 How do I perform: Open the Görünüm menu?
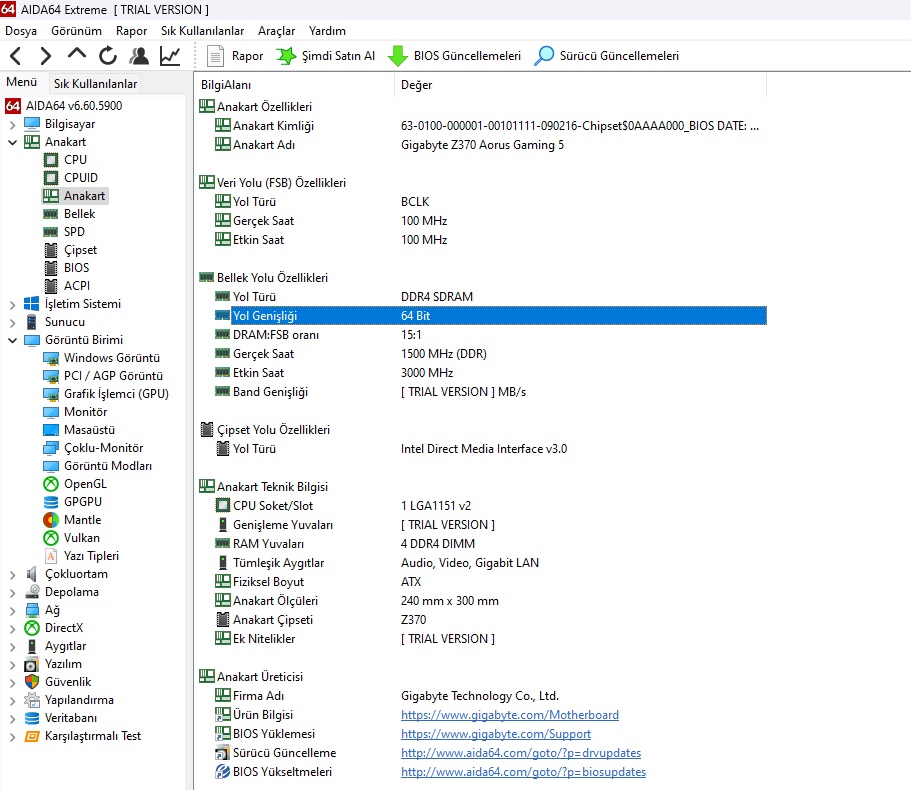click(x=76, y=31)
